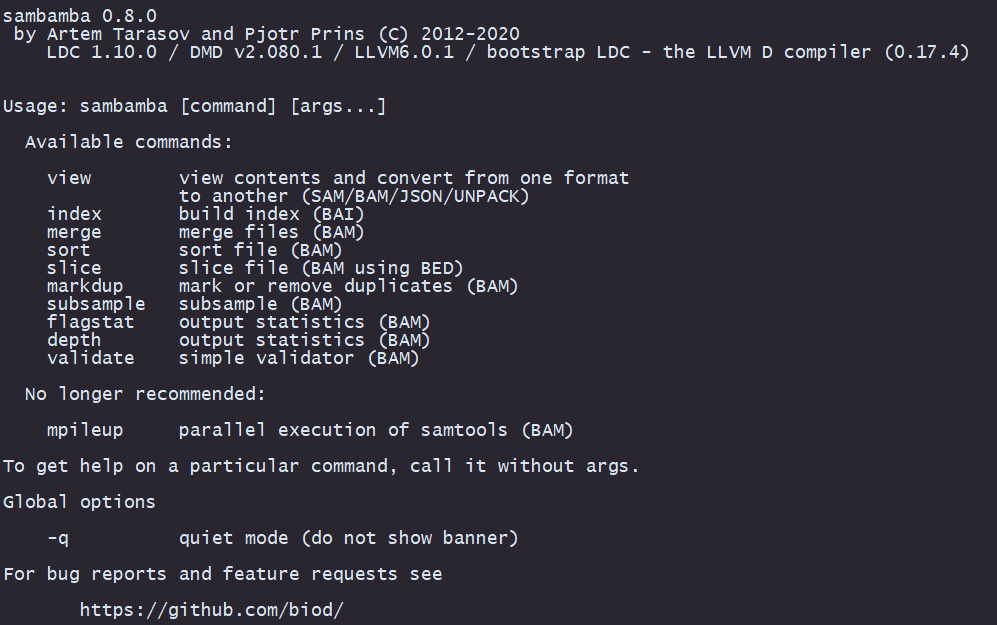Click the 'sambamba 0.8.0' version title
This screenshot has height=625, width=997.
pos(80,16)
